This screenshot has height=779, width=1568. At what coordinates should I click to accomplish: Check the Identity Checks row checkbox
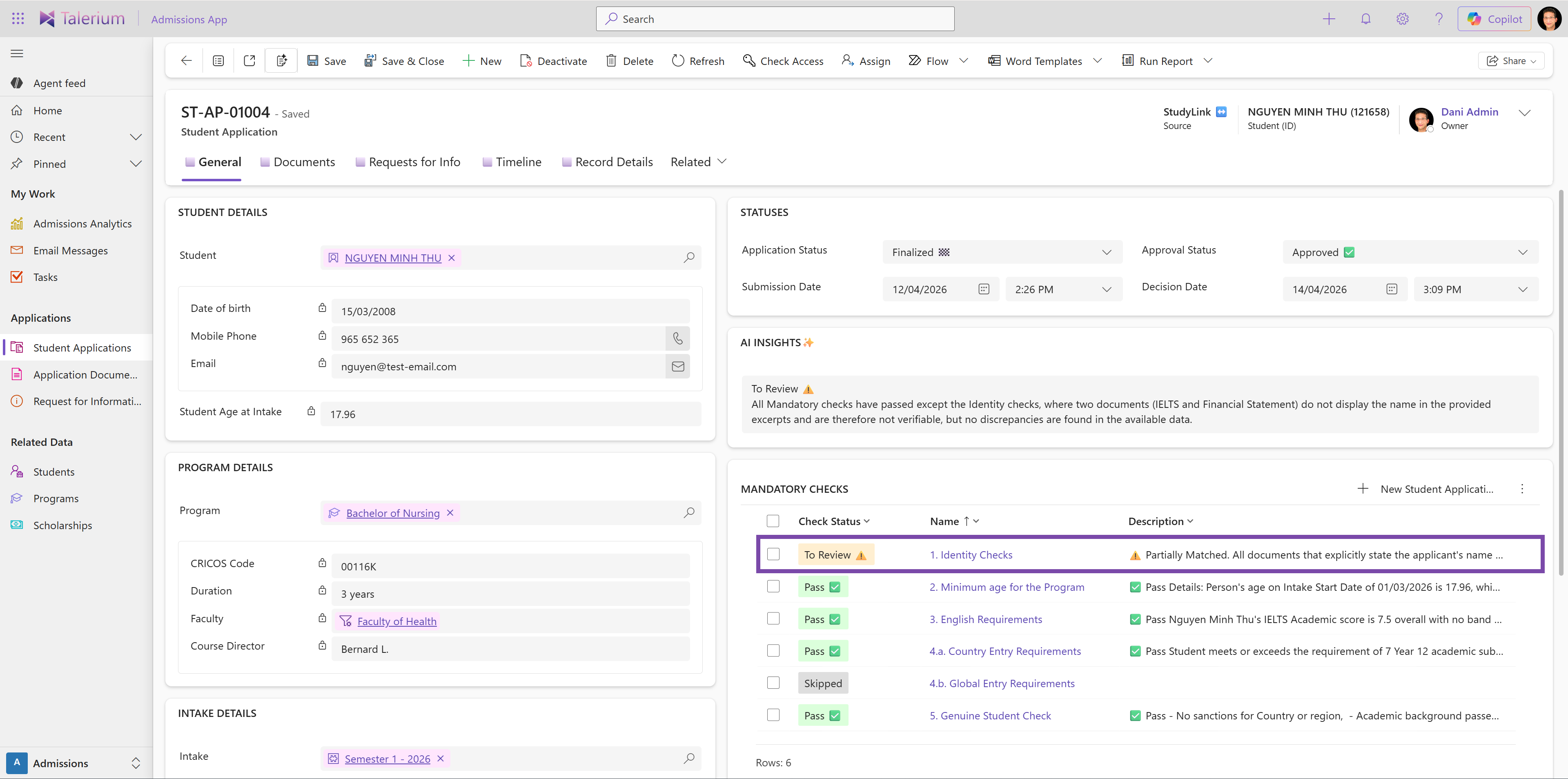click(x=774, y=554)
